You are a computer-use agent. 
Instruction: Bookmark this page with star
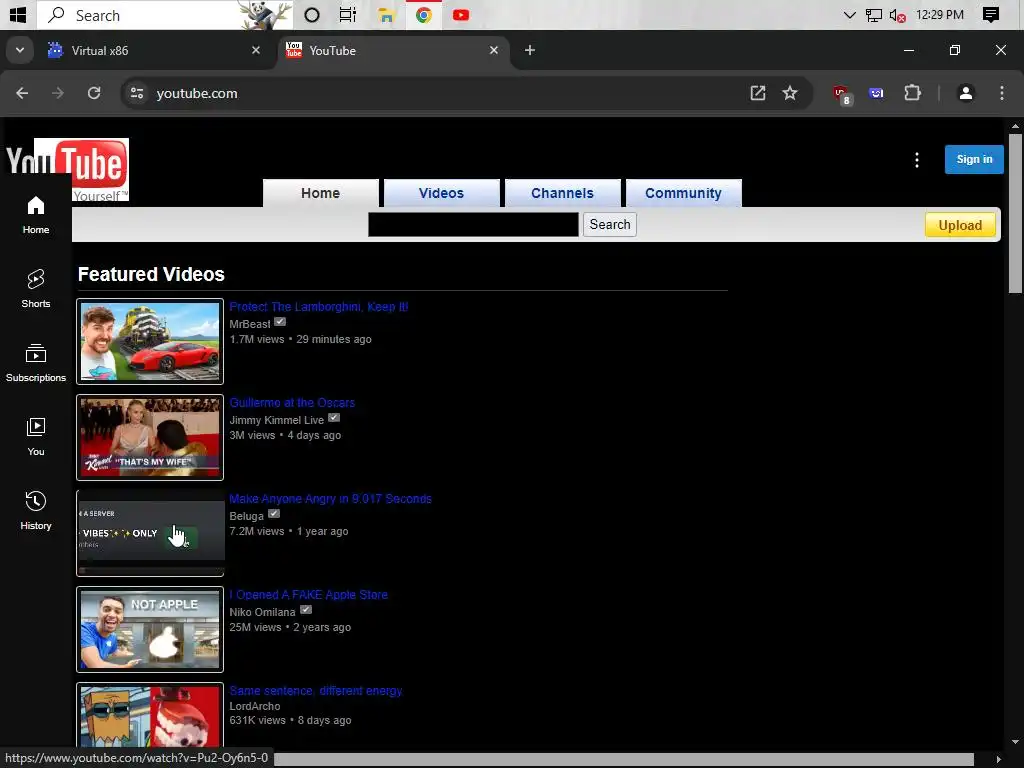pos(790,93)
